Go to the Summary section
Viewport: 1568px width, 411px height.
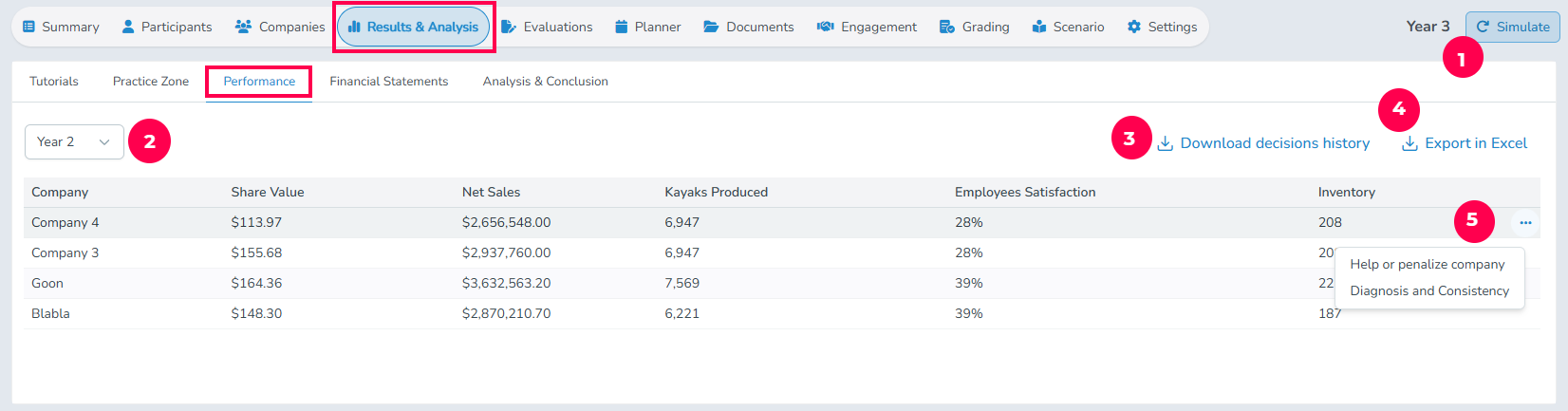tap(61, 27)
